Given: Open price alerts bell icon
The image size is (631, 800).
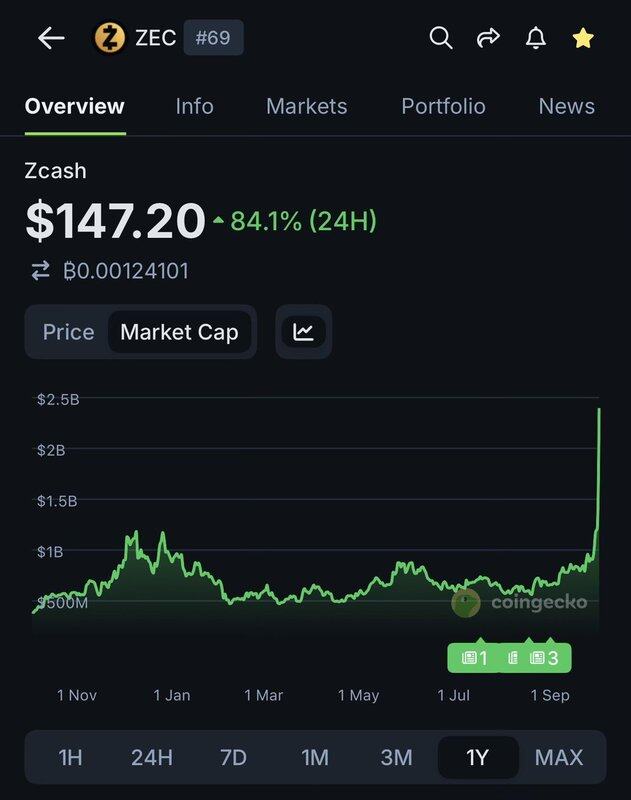Looking at the screenshot, I should tap(536, 38).
